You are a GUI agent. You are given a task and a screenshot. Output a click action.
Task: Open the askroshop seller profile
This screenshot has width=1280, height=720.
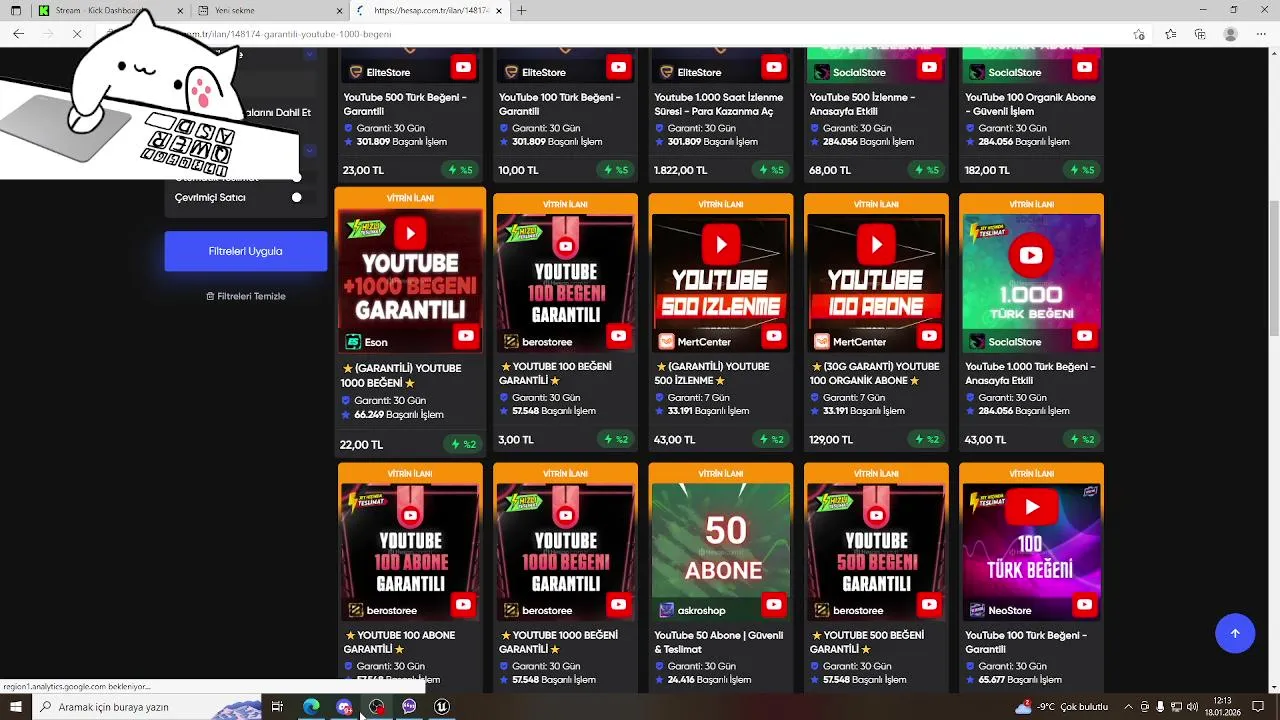coord(692,610)
